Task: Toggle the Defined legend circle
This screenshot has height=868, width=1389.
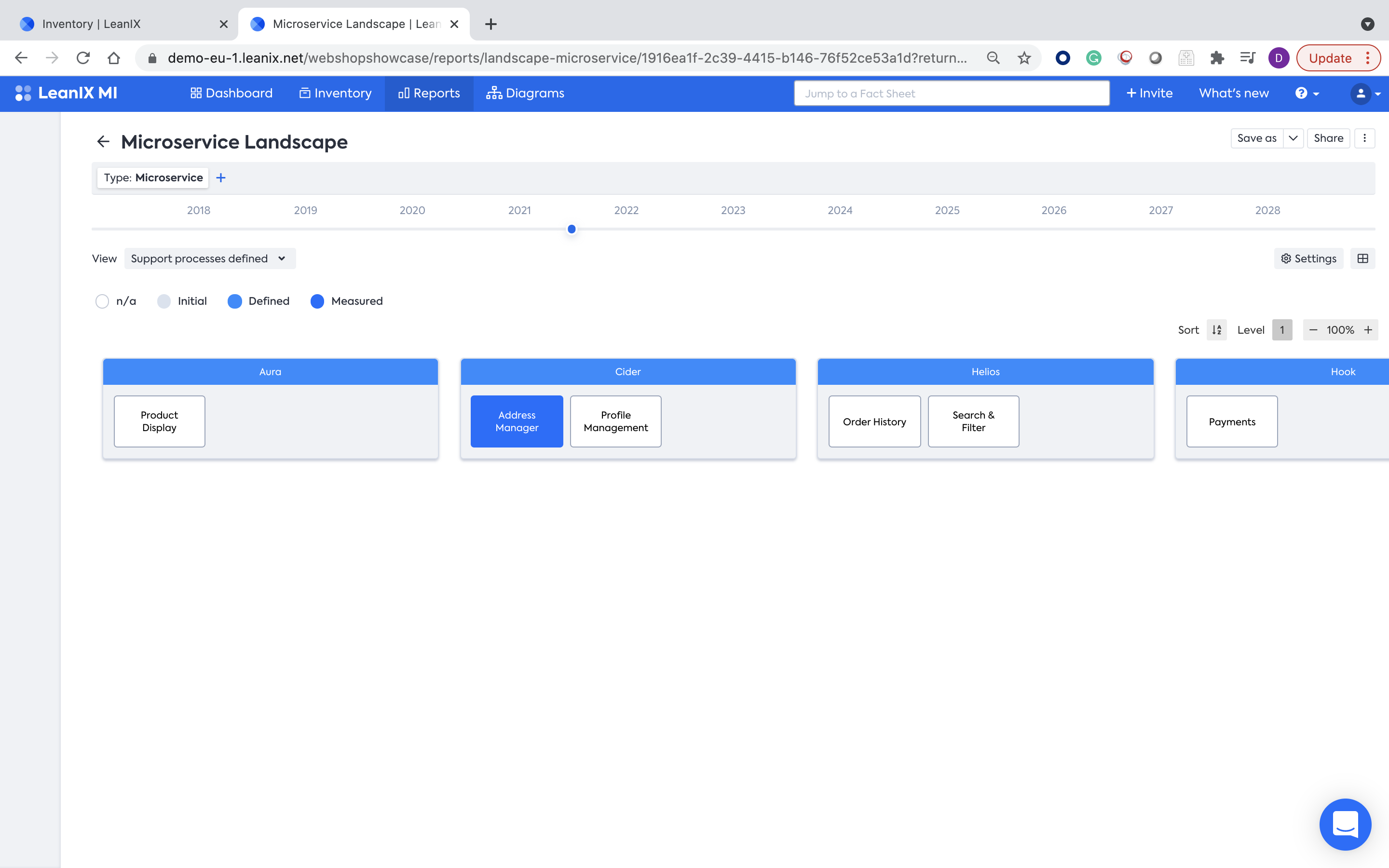Action: point(235,301)
